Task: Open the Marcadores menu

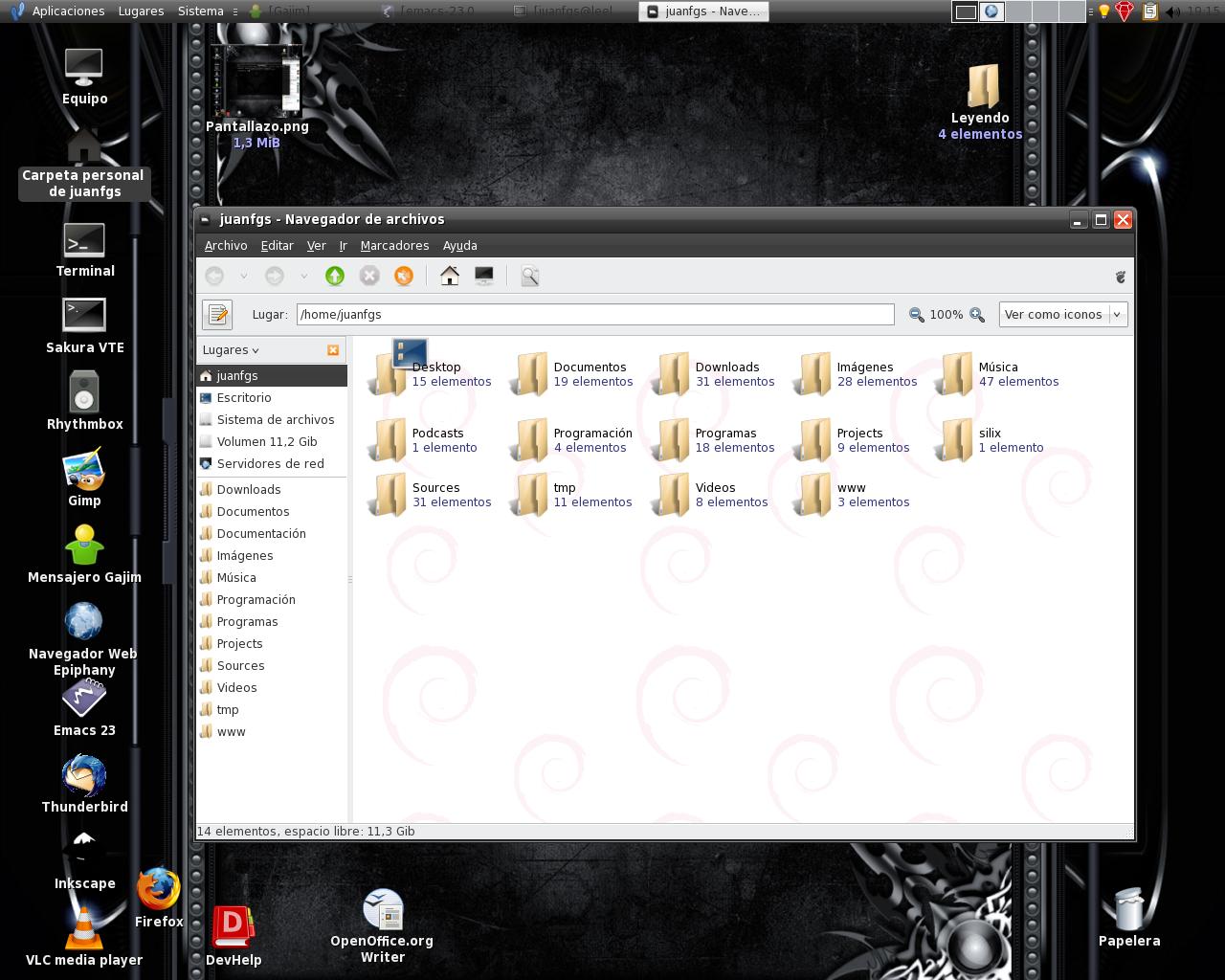Action: click(x=394, y=246)
